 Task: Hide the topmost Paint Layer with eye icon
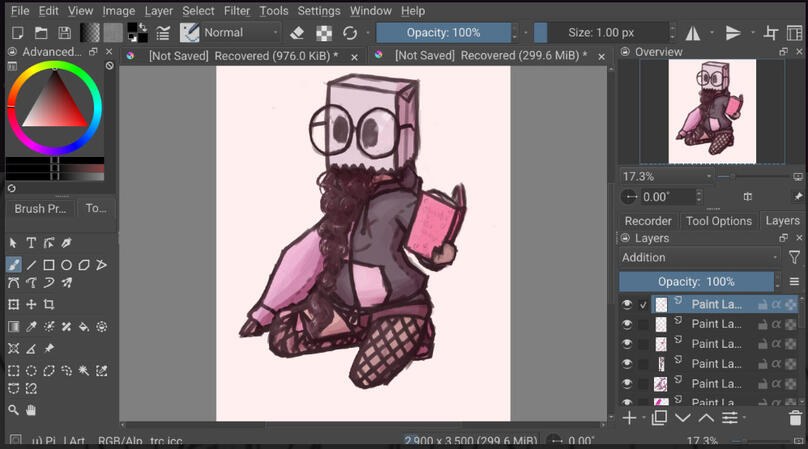627,304
